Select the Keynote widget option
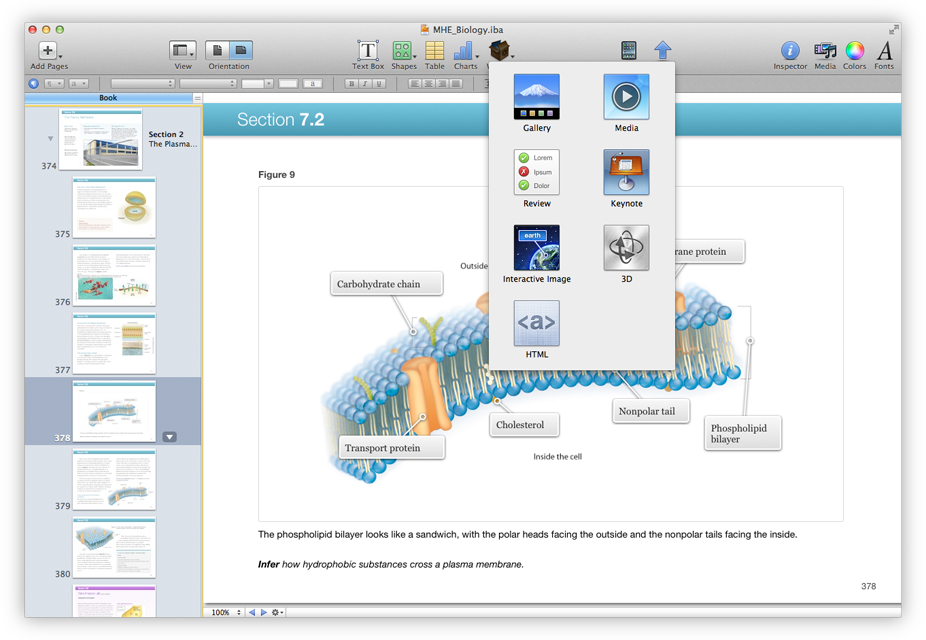 (x=626, y=173)
